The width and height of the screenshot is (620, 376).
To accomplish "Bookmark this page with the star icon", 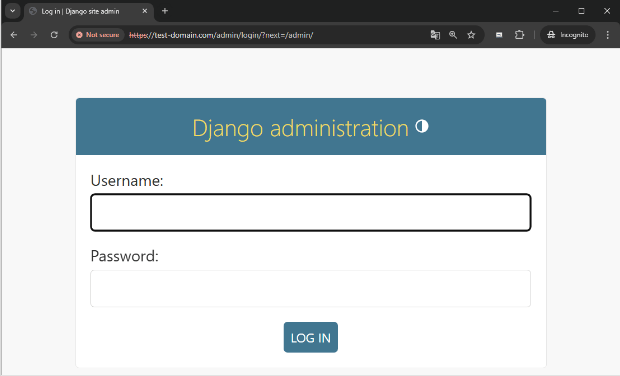I will [471, 35].
